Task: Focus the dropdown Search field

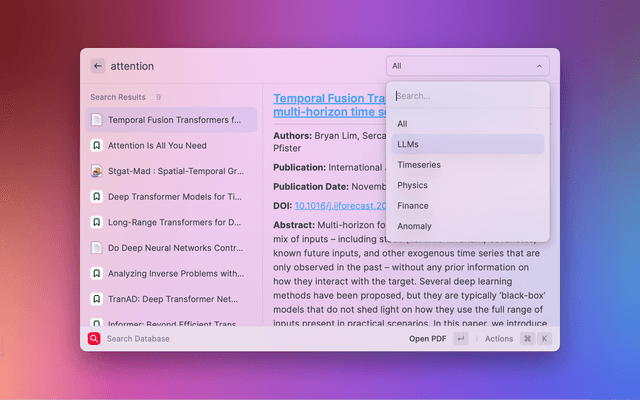Action: (467, 96)
